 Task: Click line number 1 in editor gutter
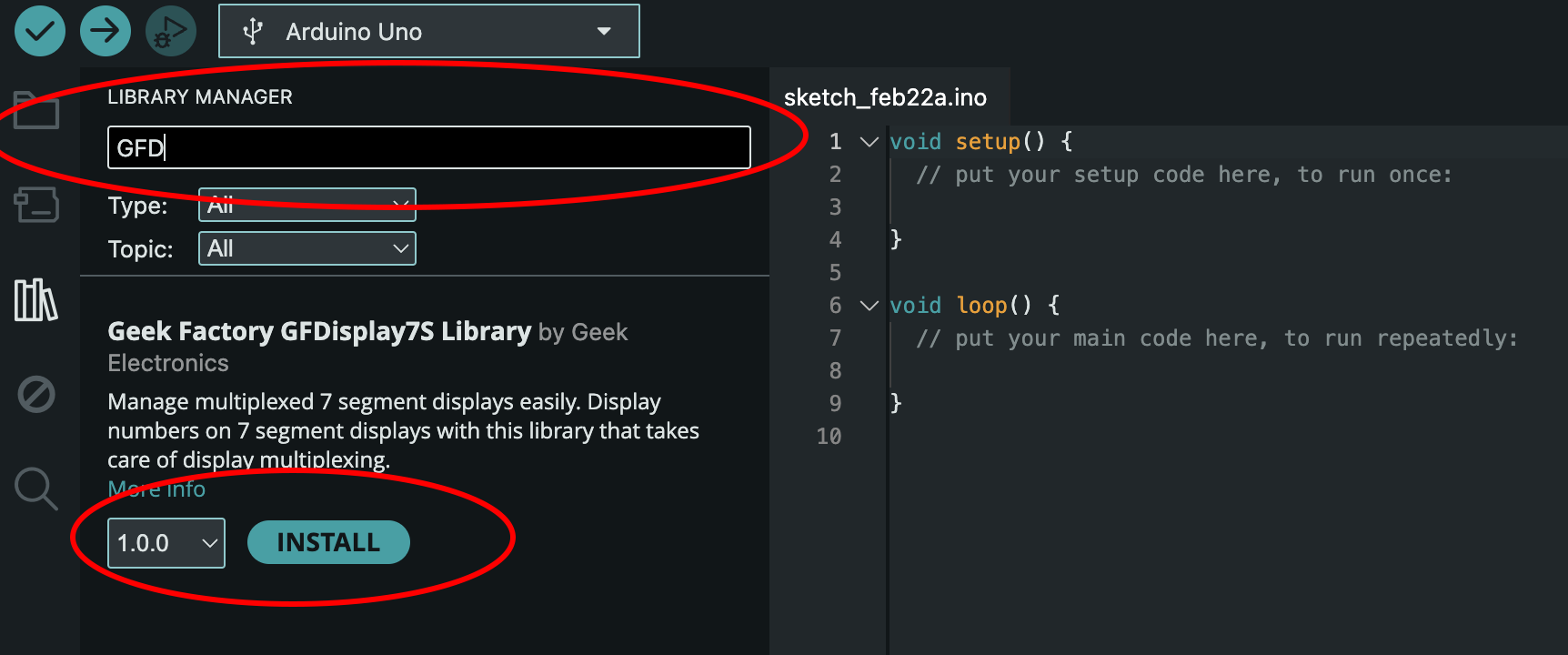(x=835, y=142)
